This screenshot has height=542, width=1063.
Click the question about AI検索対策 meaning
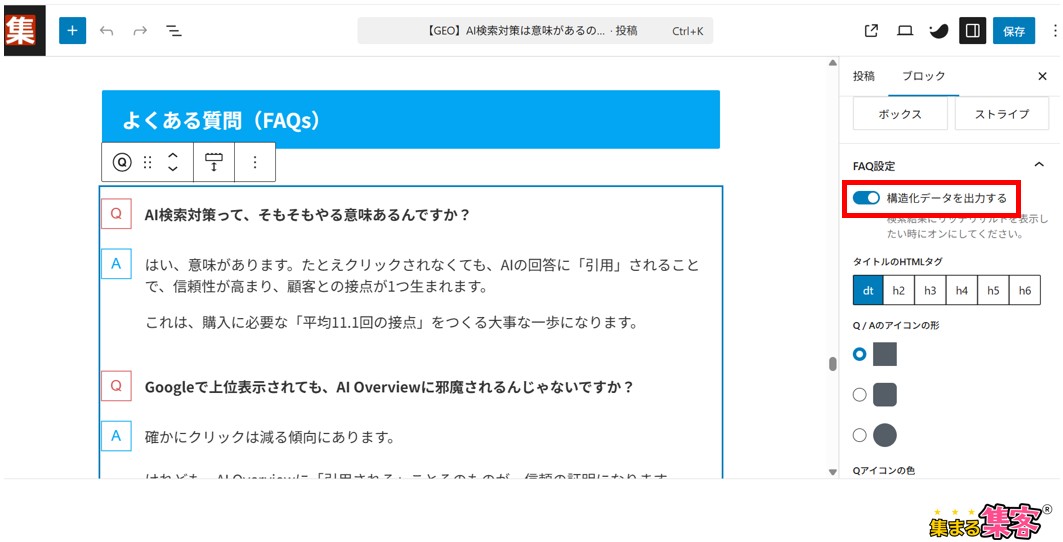point(307,214)
